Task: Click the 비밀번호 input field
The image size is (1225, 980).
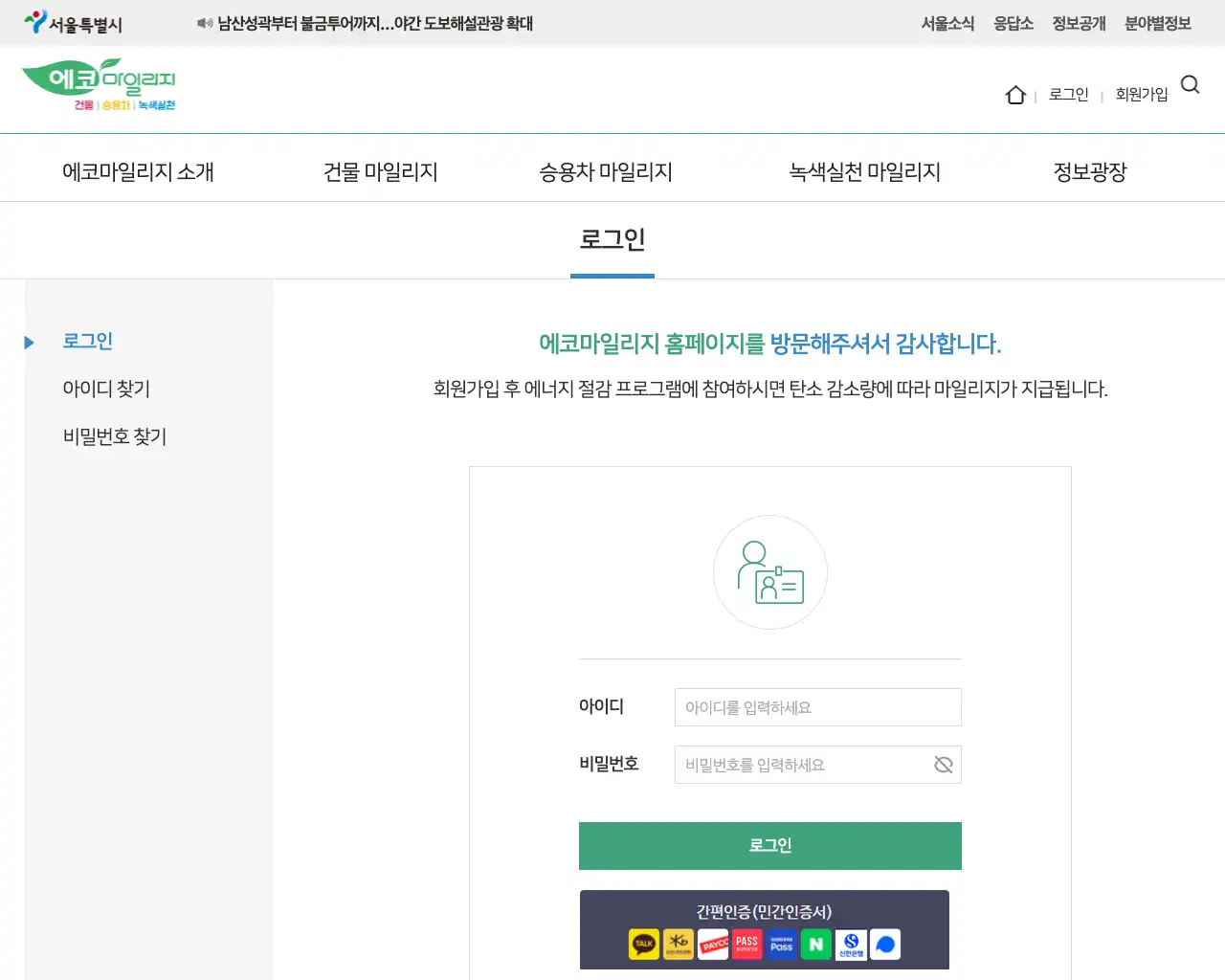Action: pos(818,765)
